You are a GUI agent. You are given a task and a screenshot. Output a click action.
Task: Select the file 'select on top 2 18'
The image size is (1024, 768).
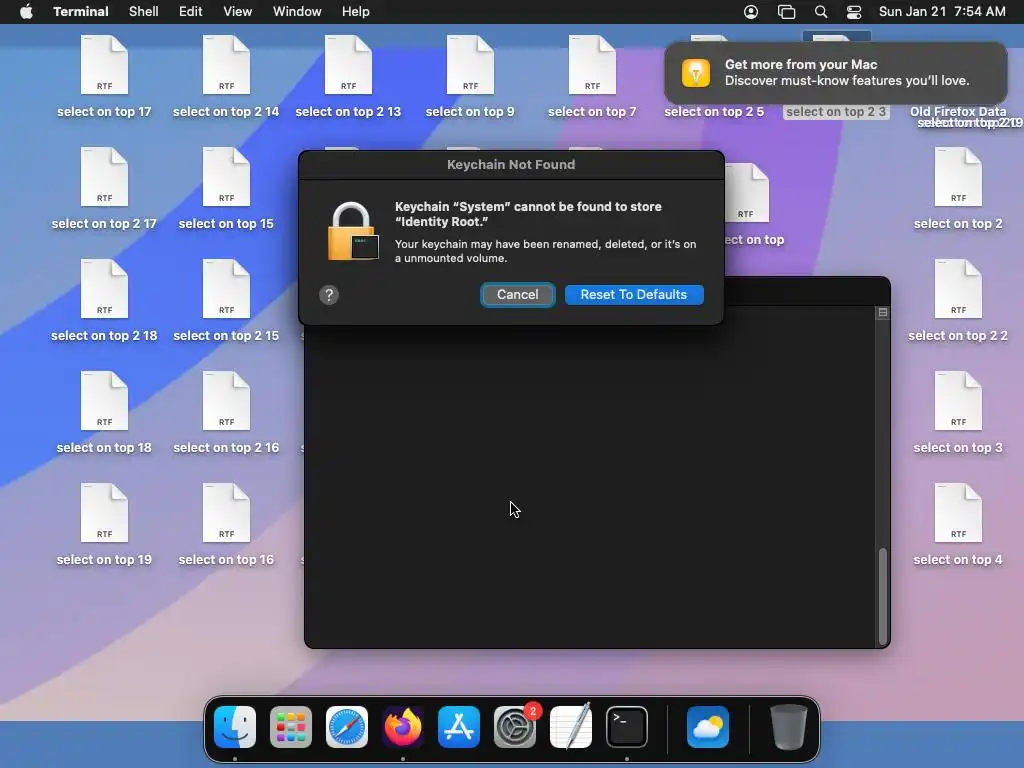point(104,289)
